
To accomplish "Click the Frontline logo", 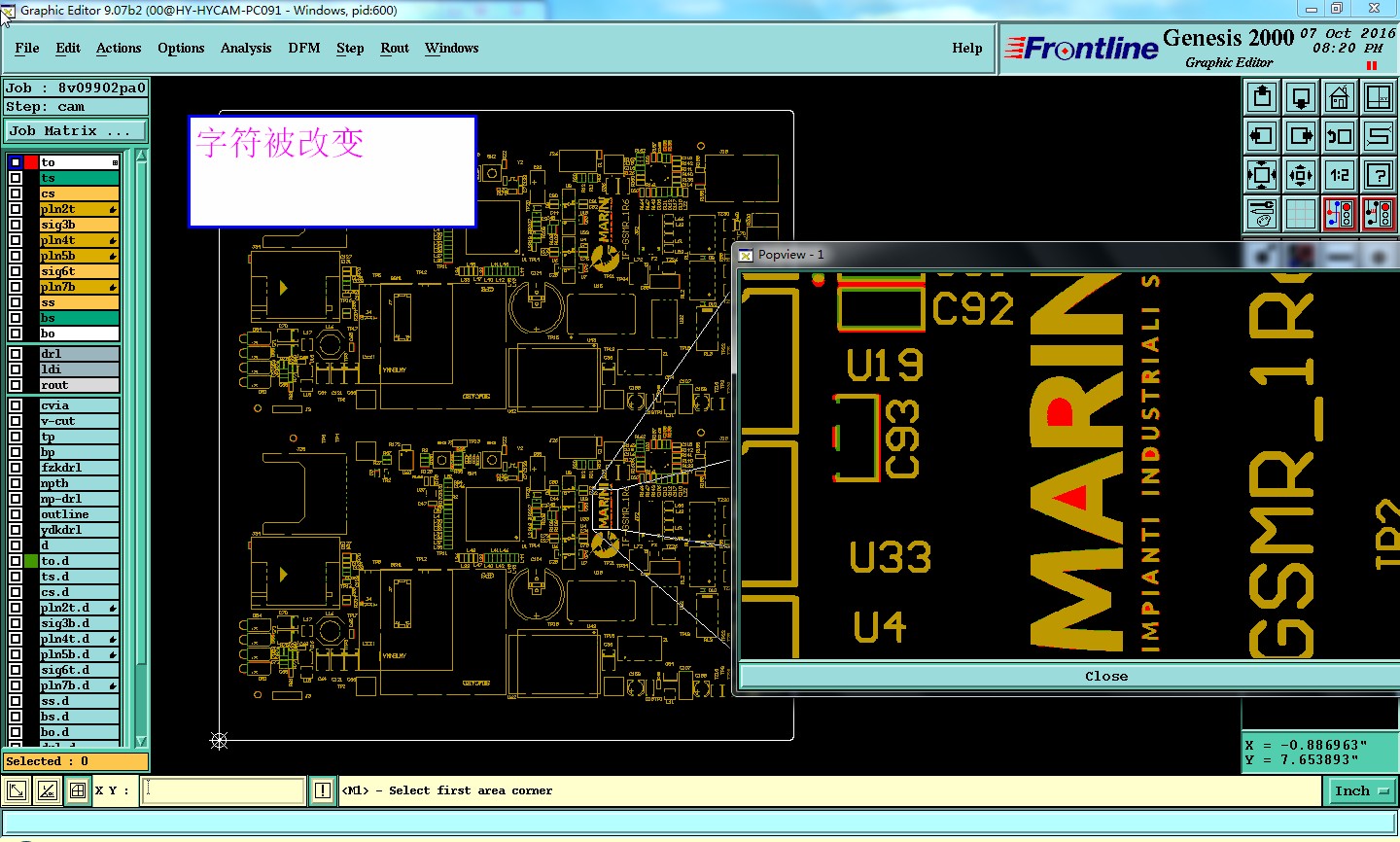I will point(1081,48).
